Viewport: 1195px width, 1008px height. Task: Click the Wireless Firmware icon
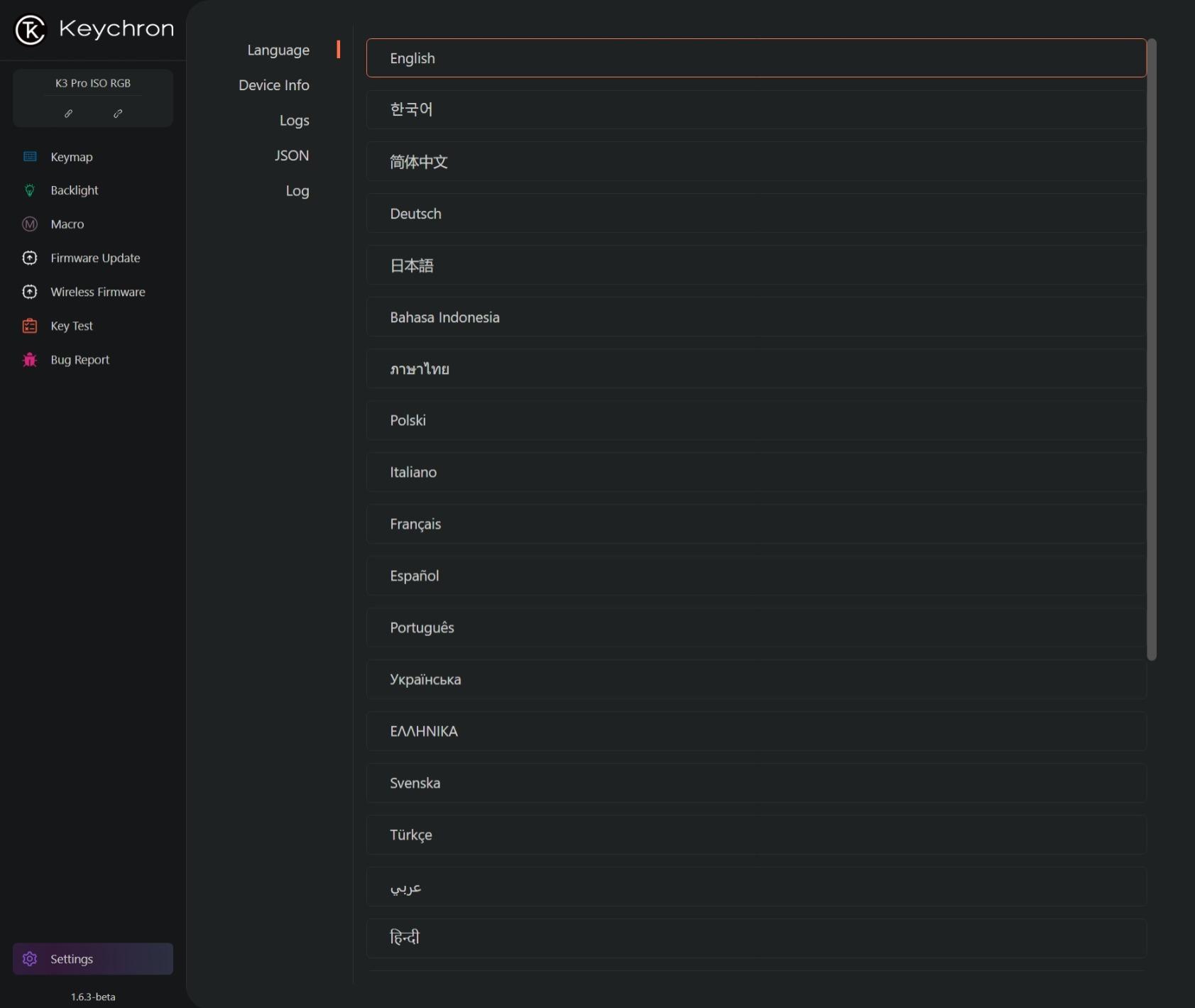(30, 292)
